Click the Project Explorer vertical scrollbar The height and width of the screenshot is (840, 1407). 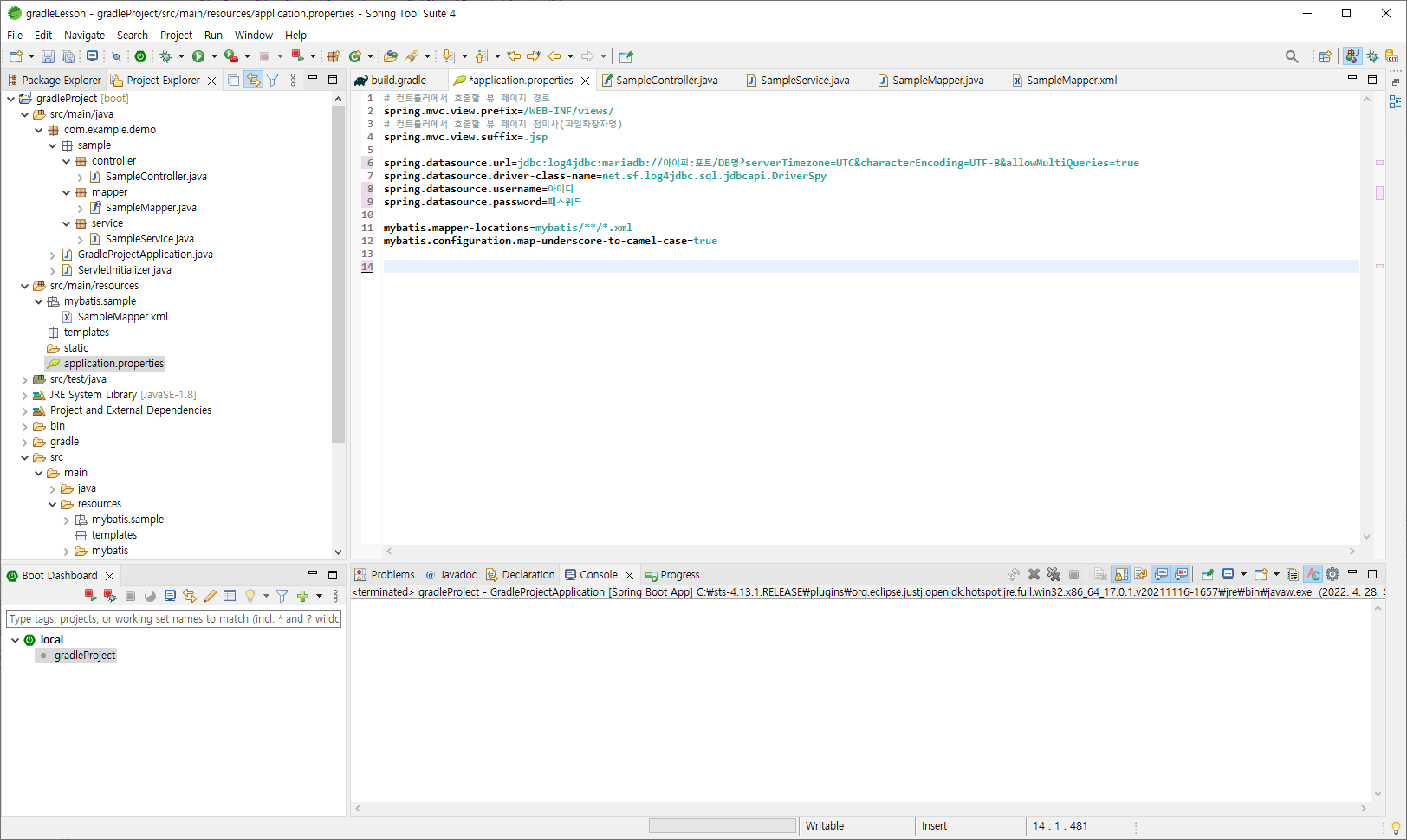tap(338, 275)
